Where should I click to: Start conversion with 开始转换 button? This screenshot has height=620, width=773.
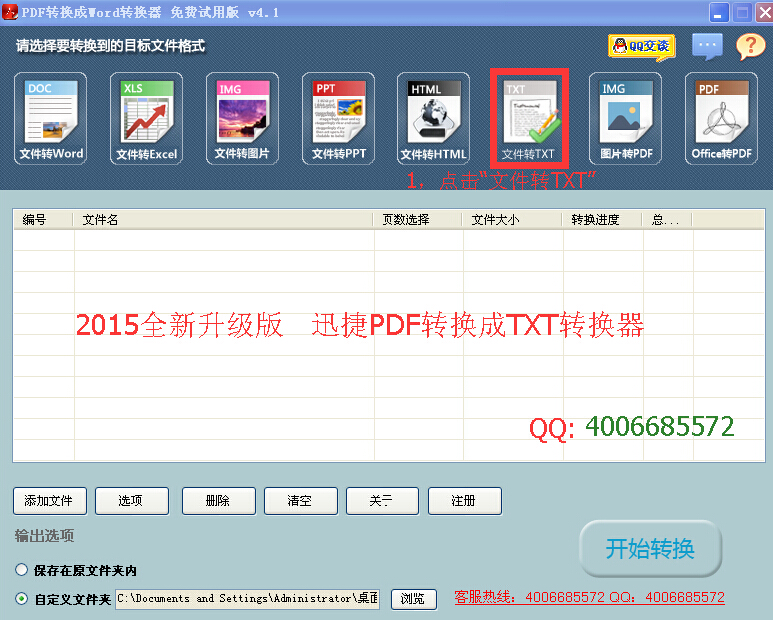pyautogui.click(x=651, y=549)
